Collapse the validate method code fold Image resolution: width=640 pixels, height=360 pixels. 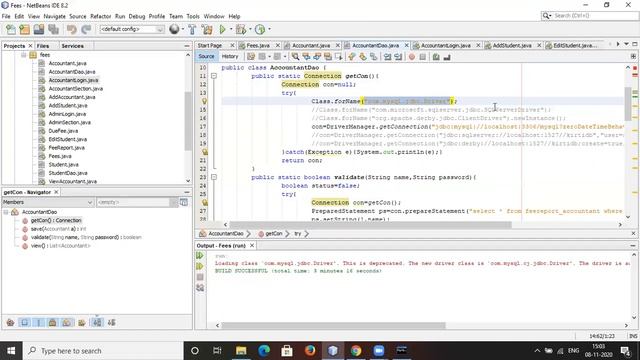tap(213, 177)
